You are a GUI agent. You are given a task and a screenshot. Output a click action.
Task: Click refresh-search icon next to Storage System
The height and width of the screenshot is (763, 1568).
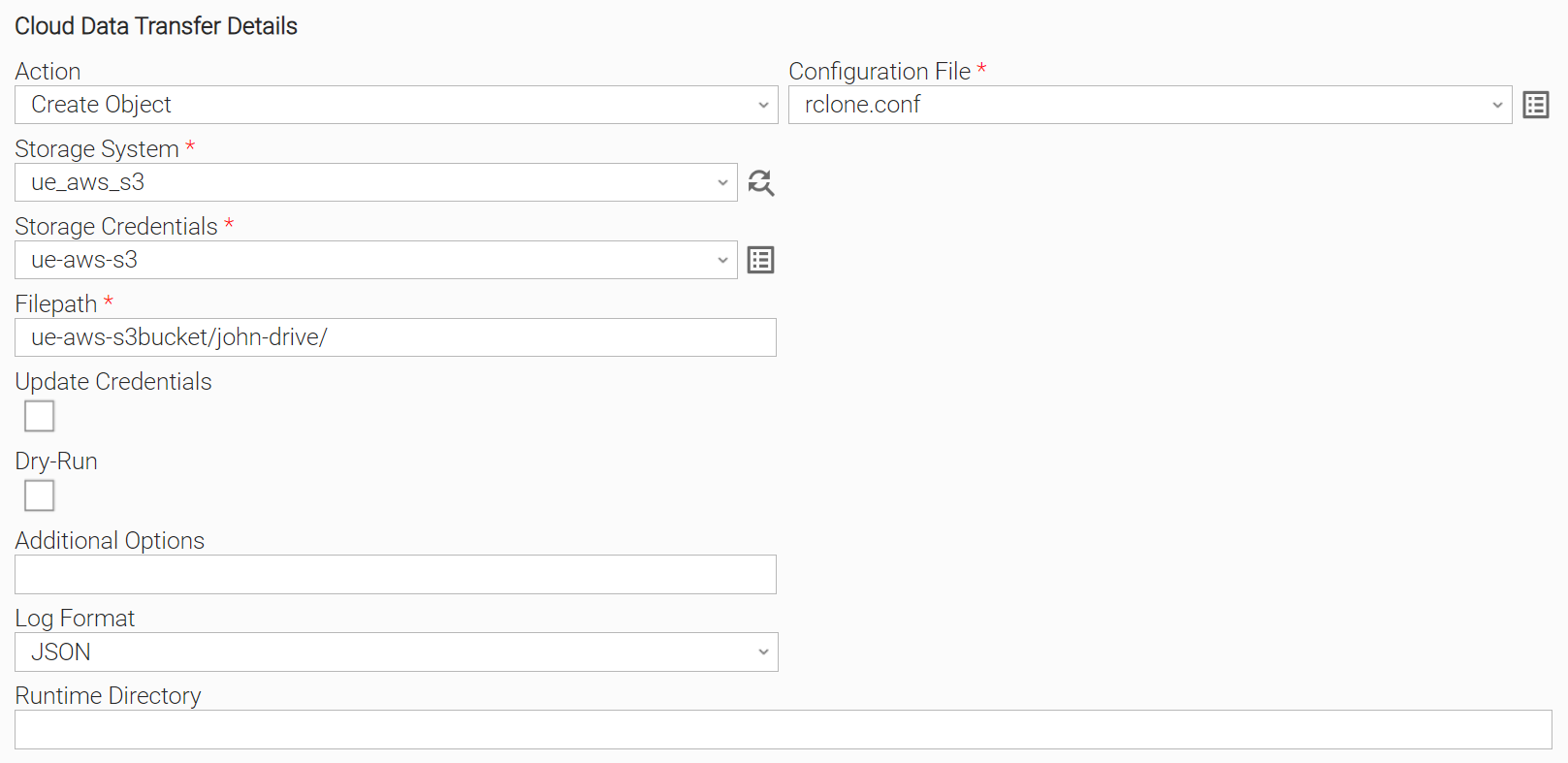pos(761,182)
